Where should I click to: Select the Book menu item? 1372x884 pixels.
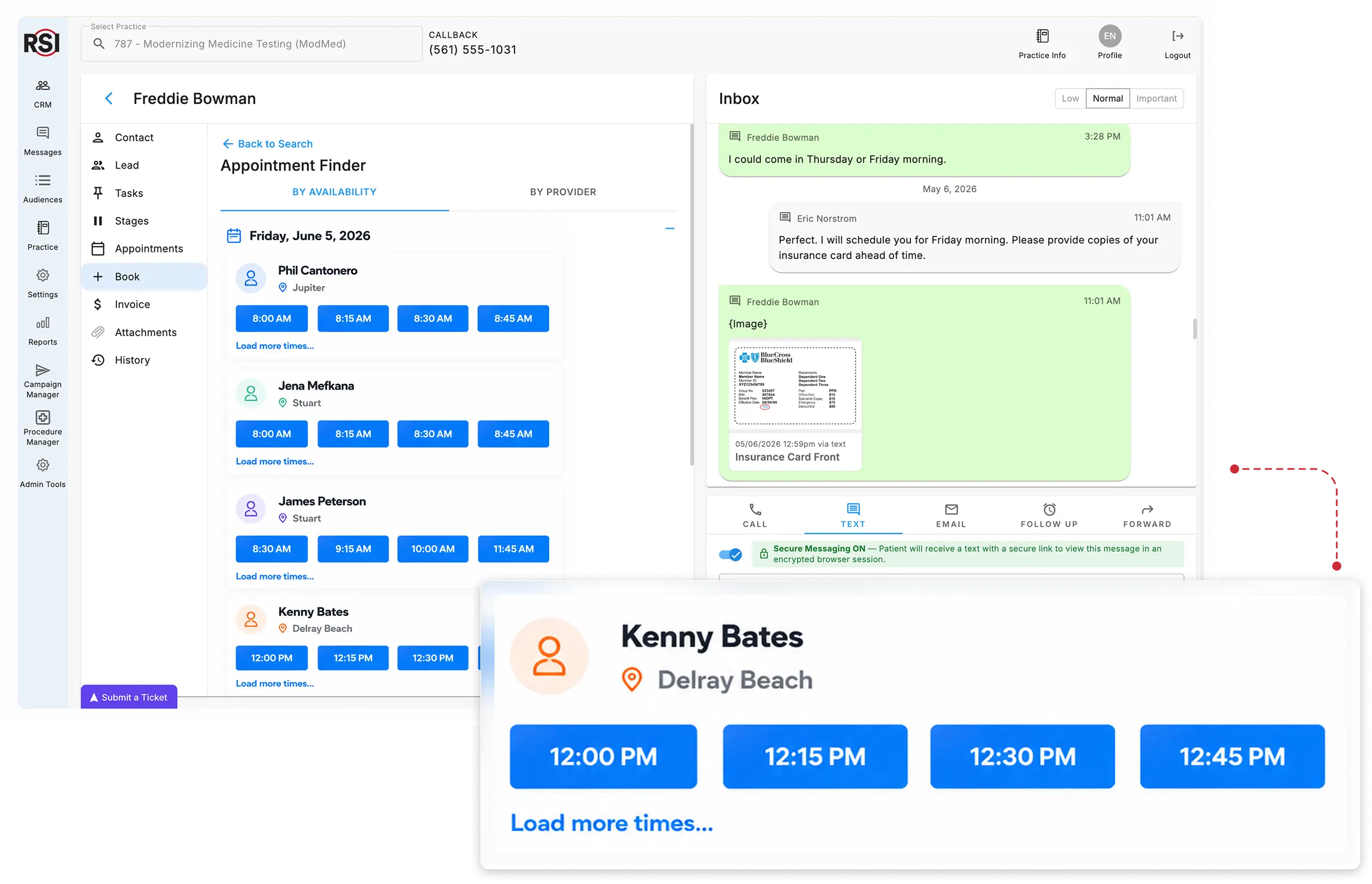click(144, 276)
